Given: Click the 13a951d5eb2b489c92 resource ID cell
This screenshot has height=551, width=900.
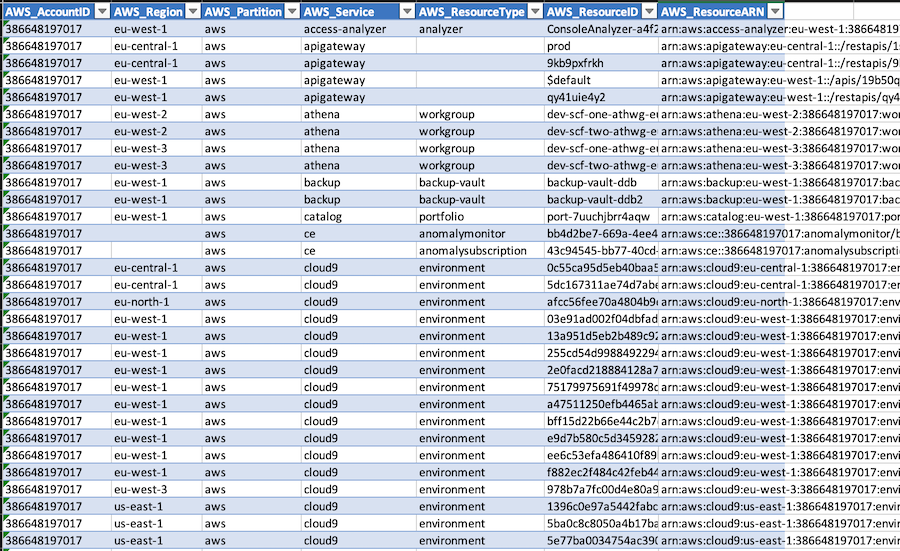Looking at the screenshot, I should pos(601,336).
